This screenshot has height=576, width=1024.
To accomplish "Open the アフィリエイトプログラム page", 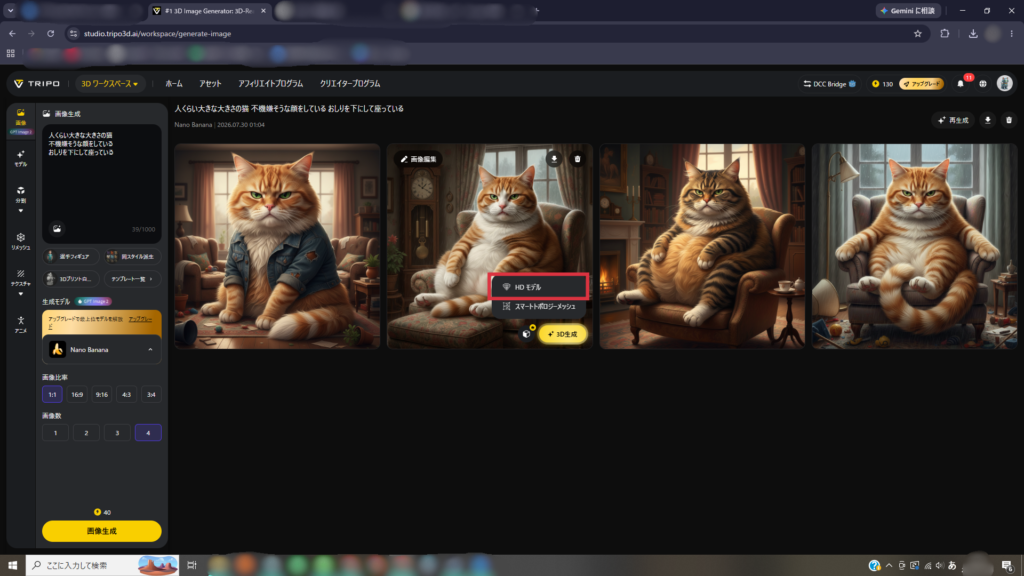I will 270,84.
